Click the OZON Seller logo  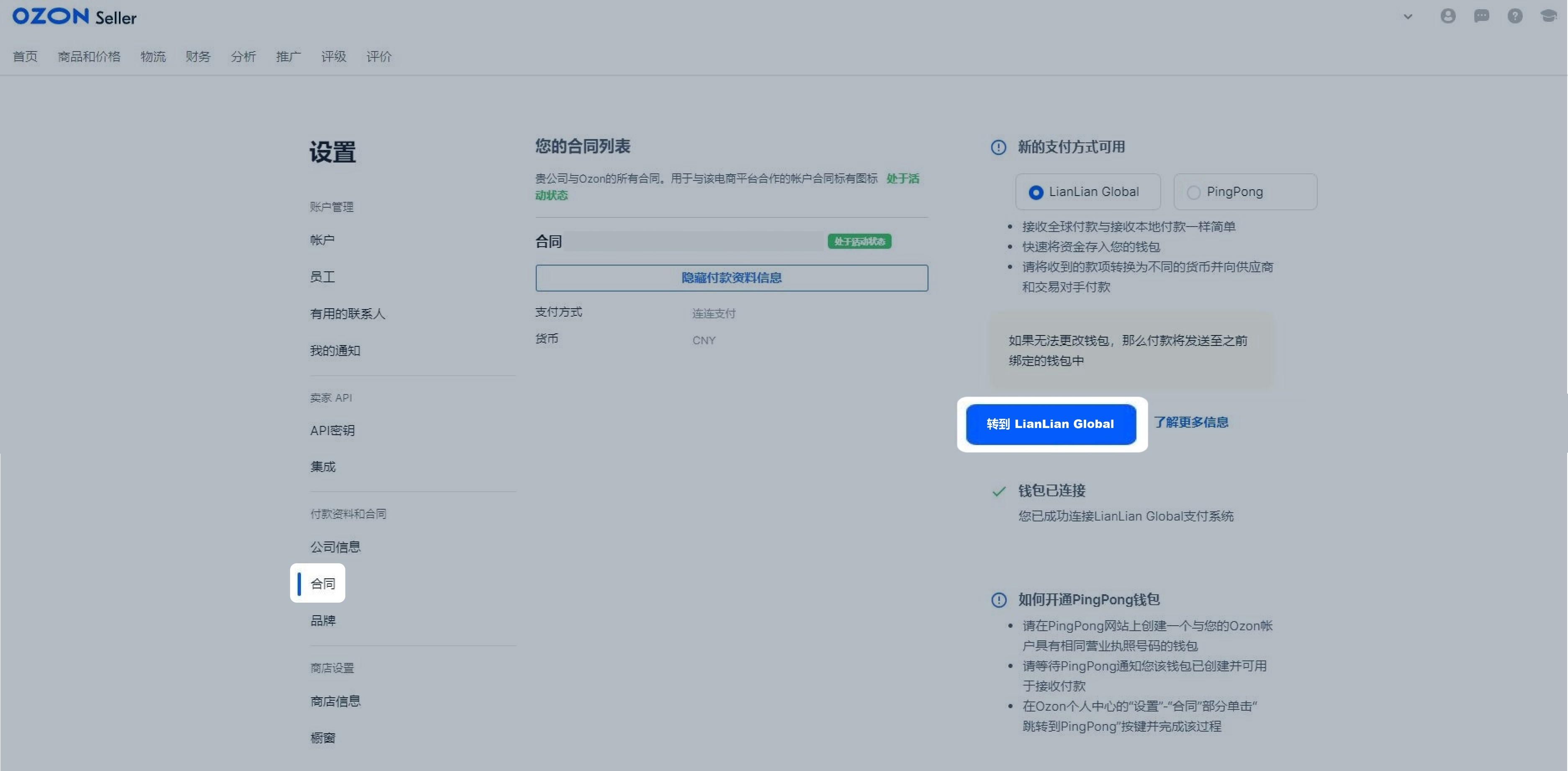tap(74, 16)
